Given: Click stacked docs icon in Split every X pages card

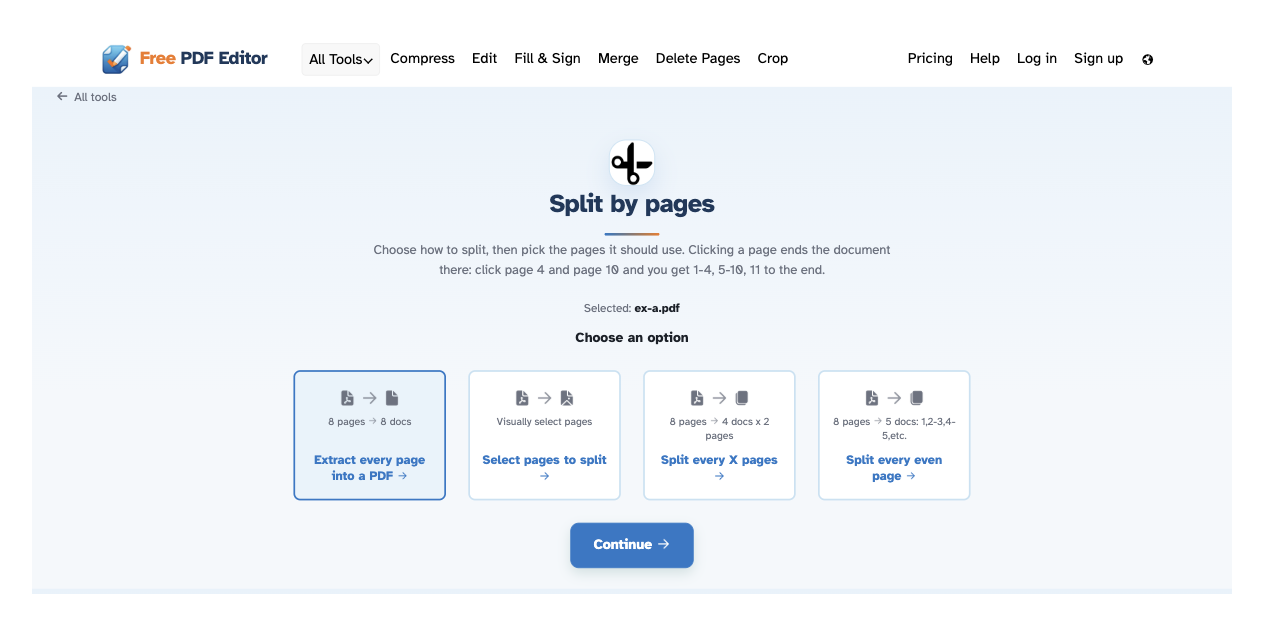Looking at the screenshot, I should (742, 398).
